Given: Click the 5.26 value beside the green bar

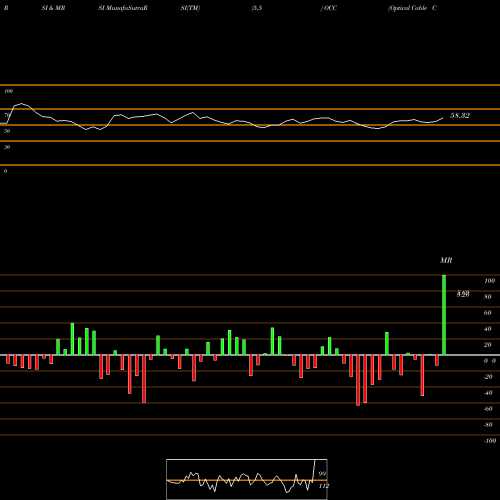Looking at the screenshot, I should point(463,294).
